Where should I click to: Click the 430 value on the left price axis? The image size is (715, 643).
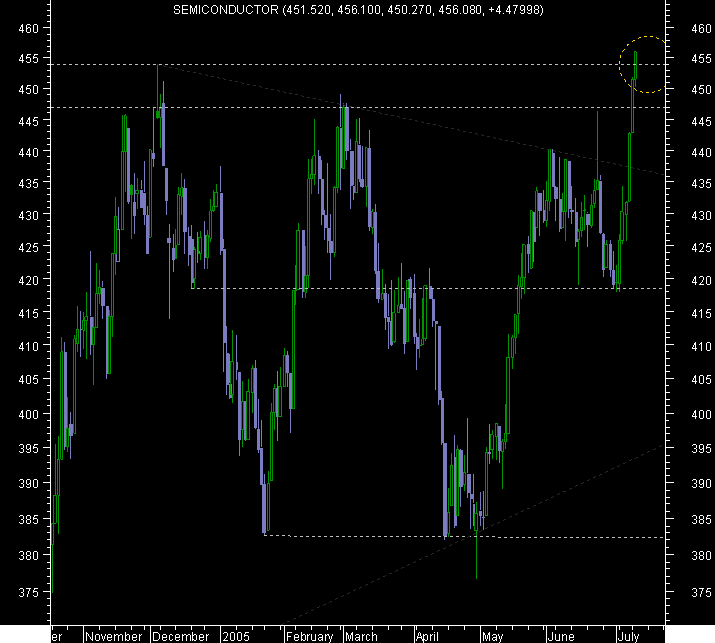pos(28,214)
